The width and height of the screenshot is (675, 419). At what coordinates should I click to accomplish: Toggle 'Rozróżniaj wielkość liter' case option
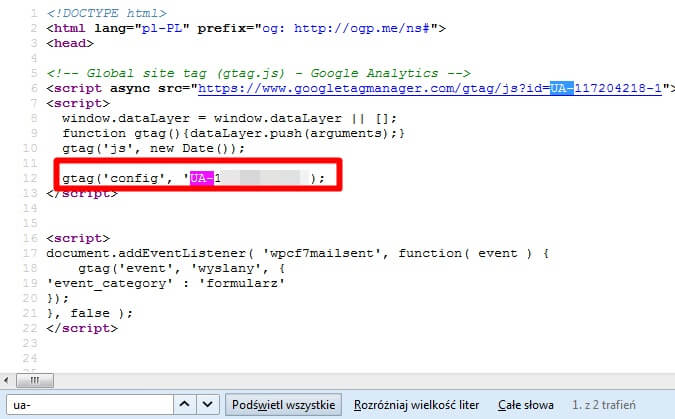click(x=416, y=405)
